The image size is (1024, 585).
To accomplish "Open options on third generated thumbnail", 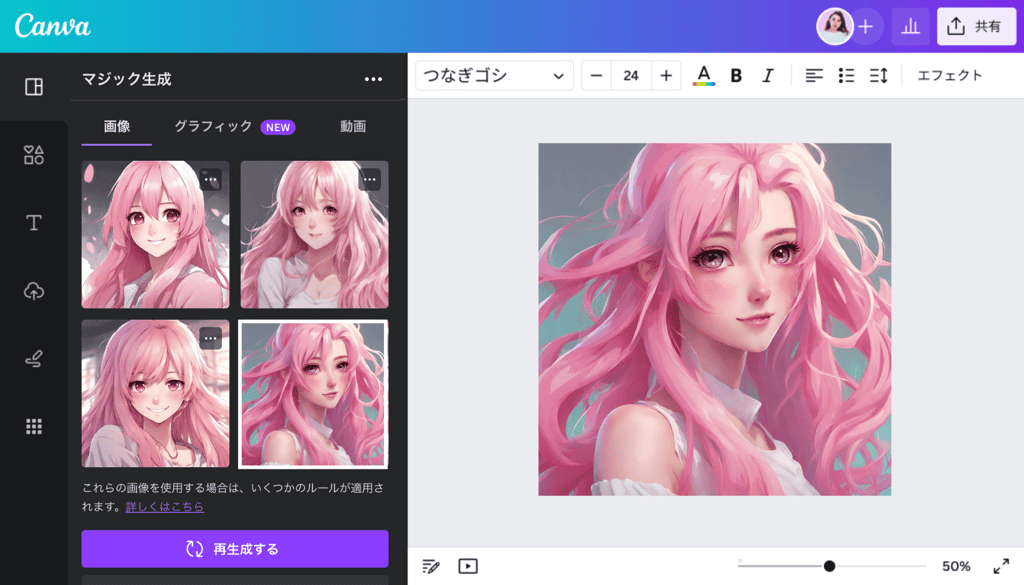I will (x=210, y=338).
